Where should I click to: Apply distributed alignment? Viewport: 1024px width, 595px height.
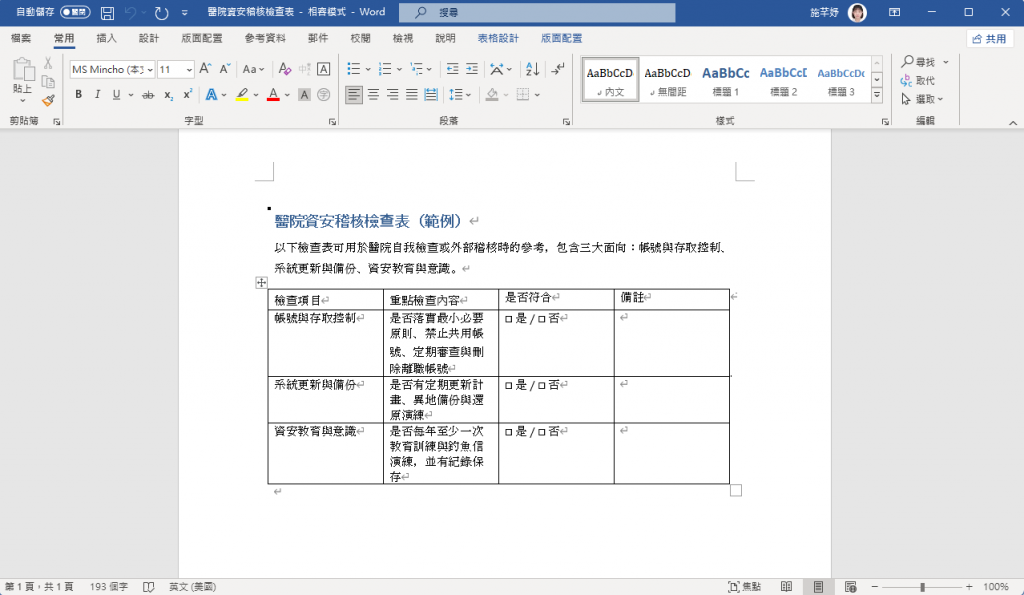(x=431, y=95)
